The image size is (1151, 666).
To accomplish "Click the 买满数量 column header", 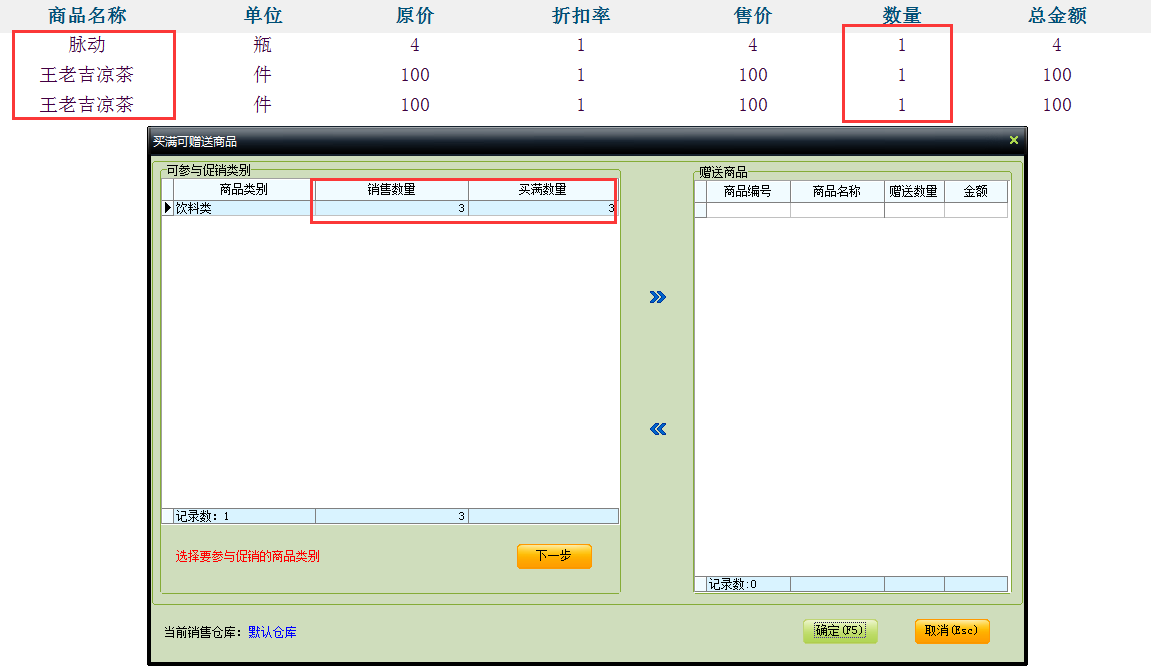I will pos(542,189).
